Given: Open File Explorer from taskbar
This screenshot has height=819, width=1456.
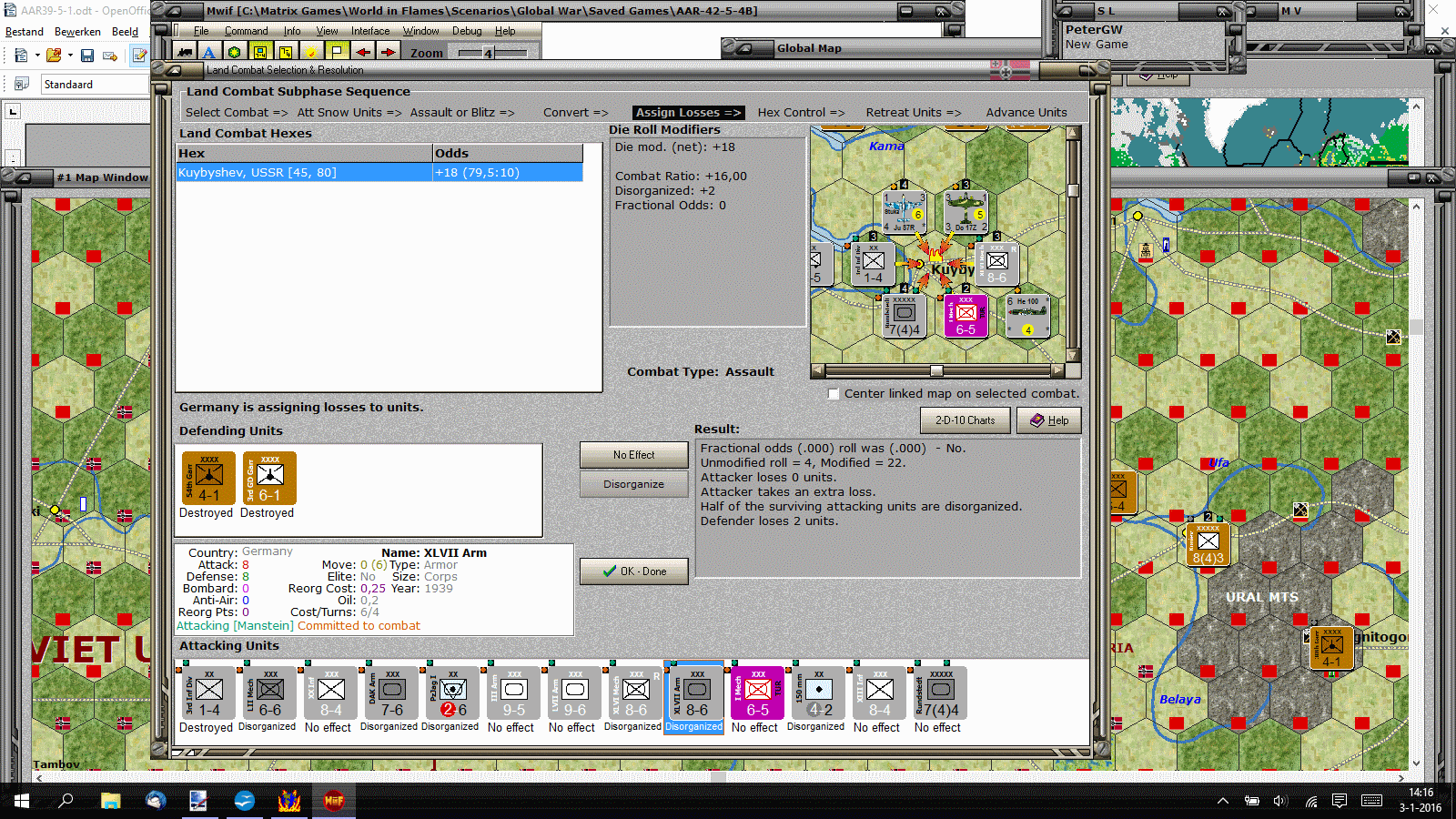Looking at the screenshot, I should (x=110, y=801).
